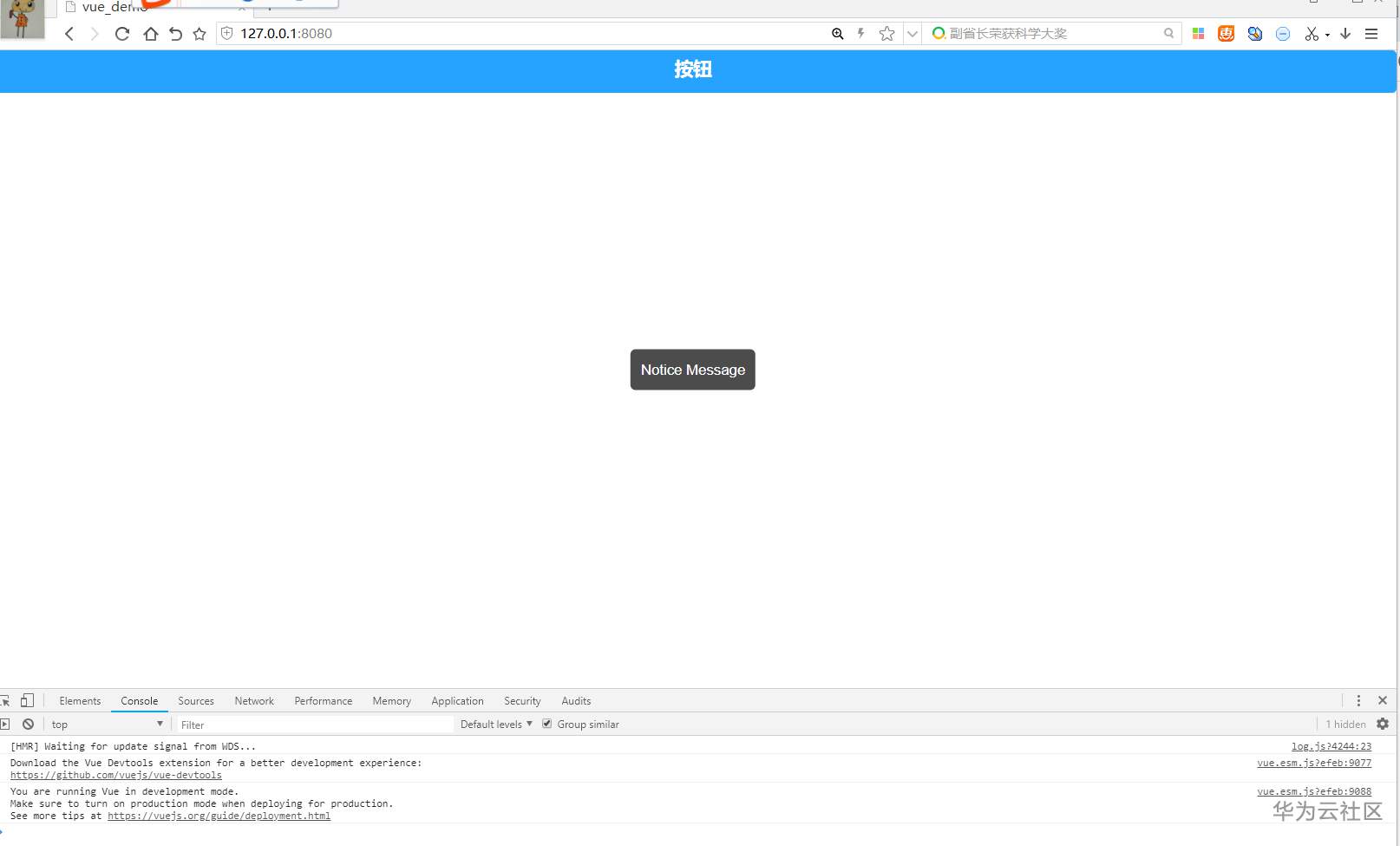Open the favorites star beside the undo icon
The height and width of the screenshot is (846, 1400).
[200, 34]
